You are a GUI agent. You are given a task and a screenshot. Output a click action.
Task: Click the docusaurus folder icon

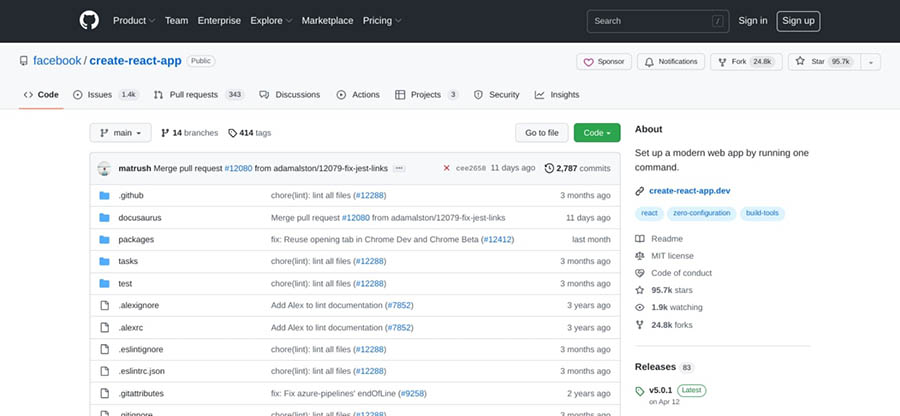click(x=104, y=217)
